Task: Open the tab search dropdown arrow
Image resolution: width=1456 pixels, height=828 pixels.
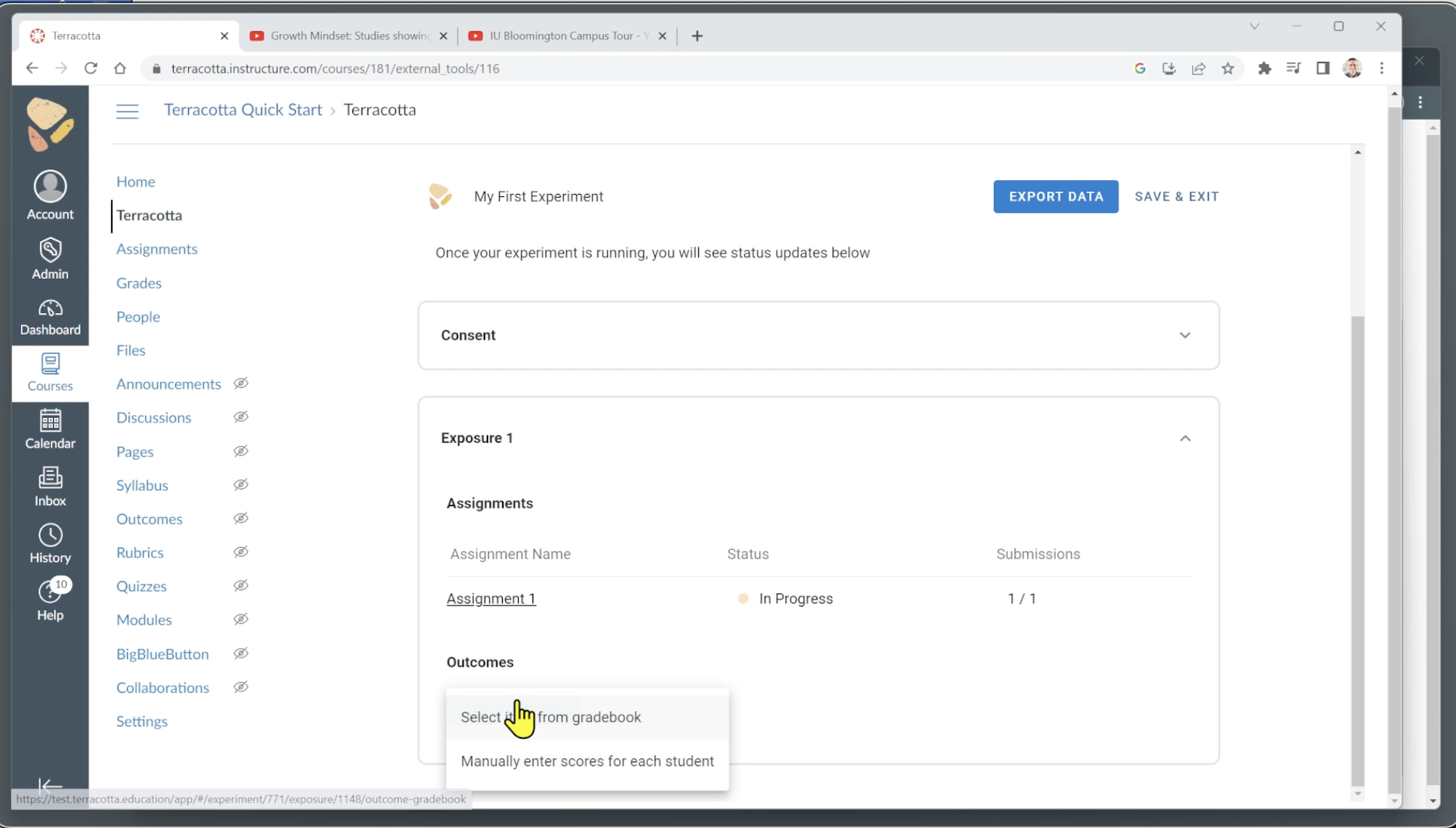Action: [x=1254, y=27]
